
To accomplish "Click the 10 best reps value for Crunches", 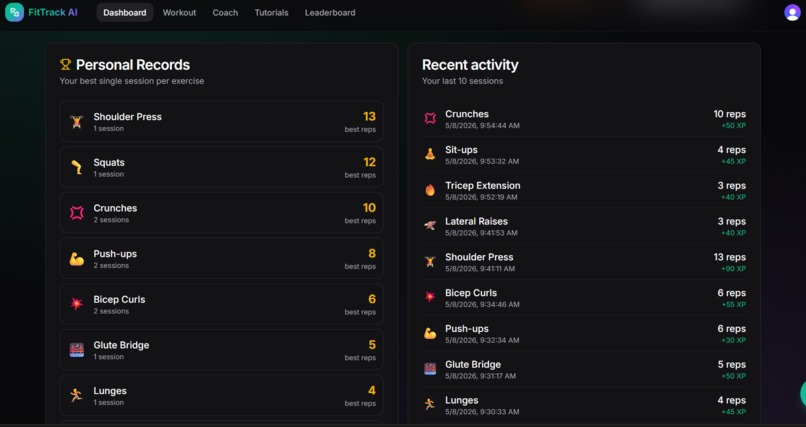I will pos(369,208).
